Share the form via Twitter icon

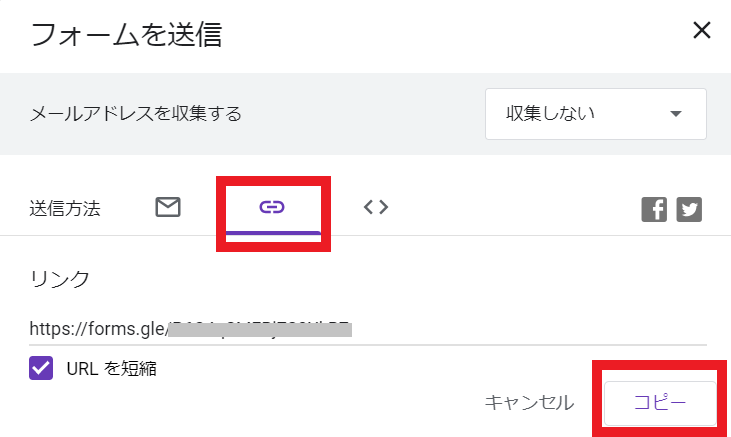click(689, 209)
